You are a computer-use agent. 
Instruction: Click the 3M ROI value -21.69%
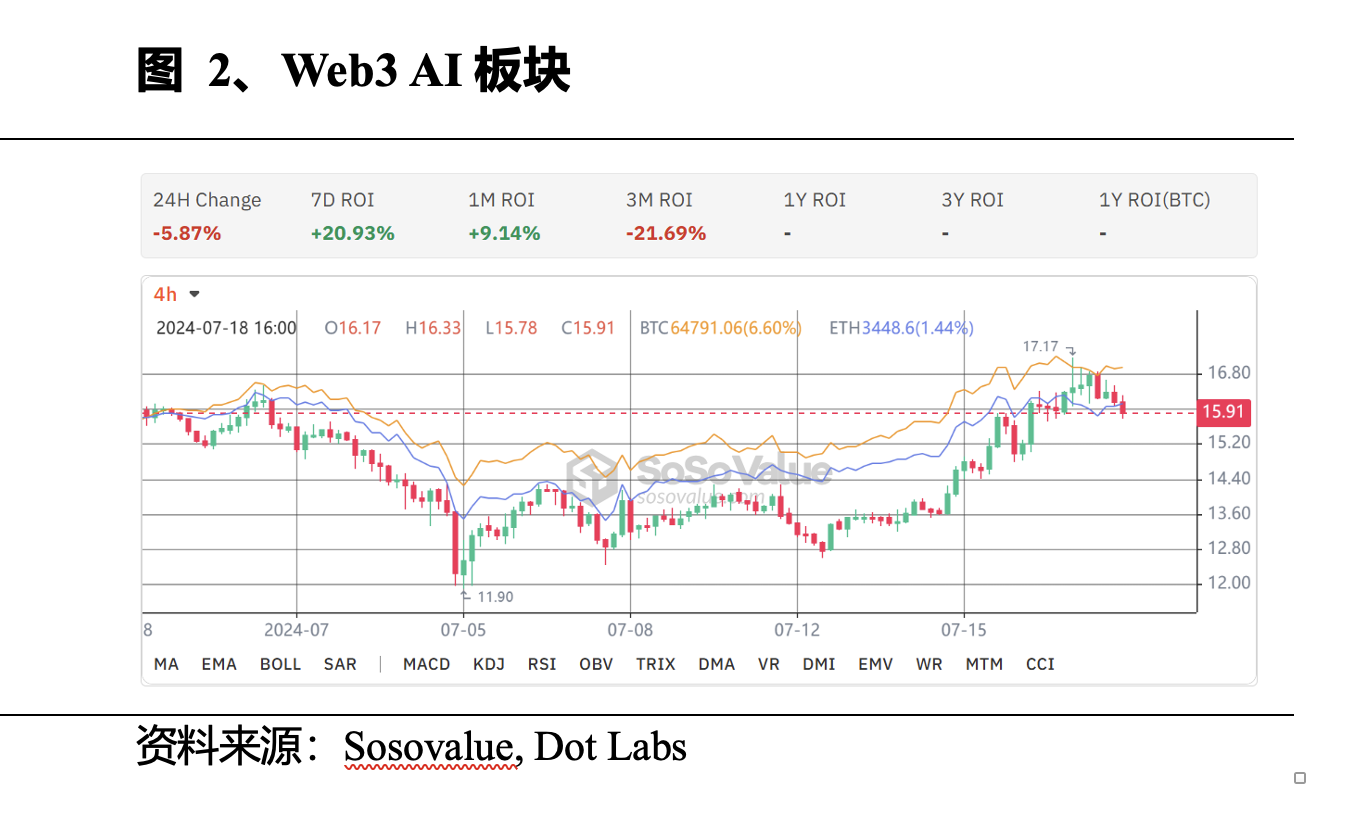tap(666, 233)
